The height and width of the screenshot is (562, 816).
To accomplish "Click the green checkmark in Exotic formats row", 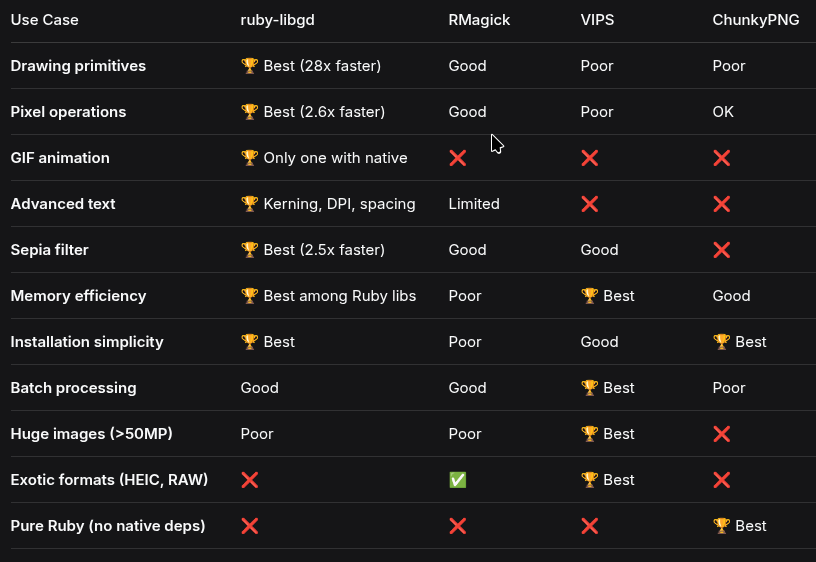I will (x=457, y=480).
